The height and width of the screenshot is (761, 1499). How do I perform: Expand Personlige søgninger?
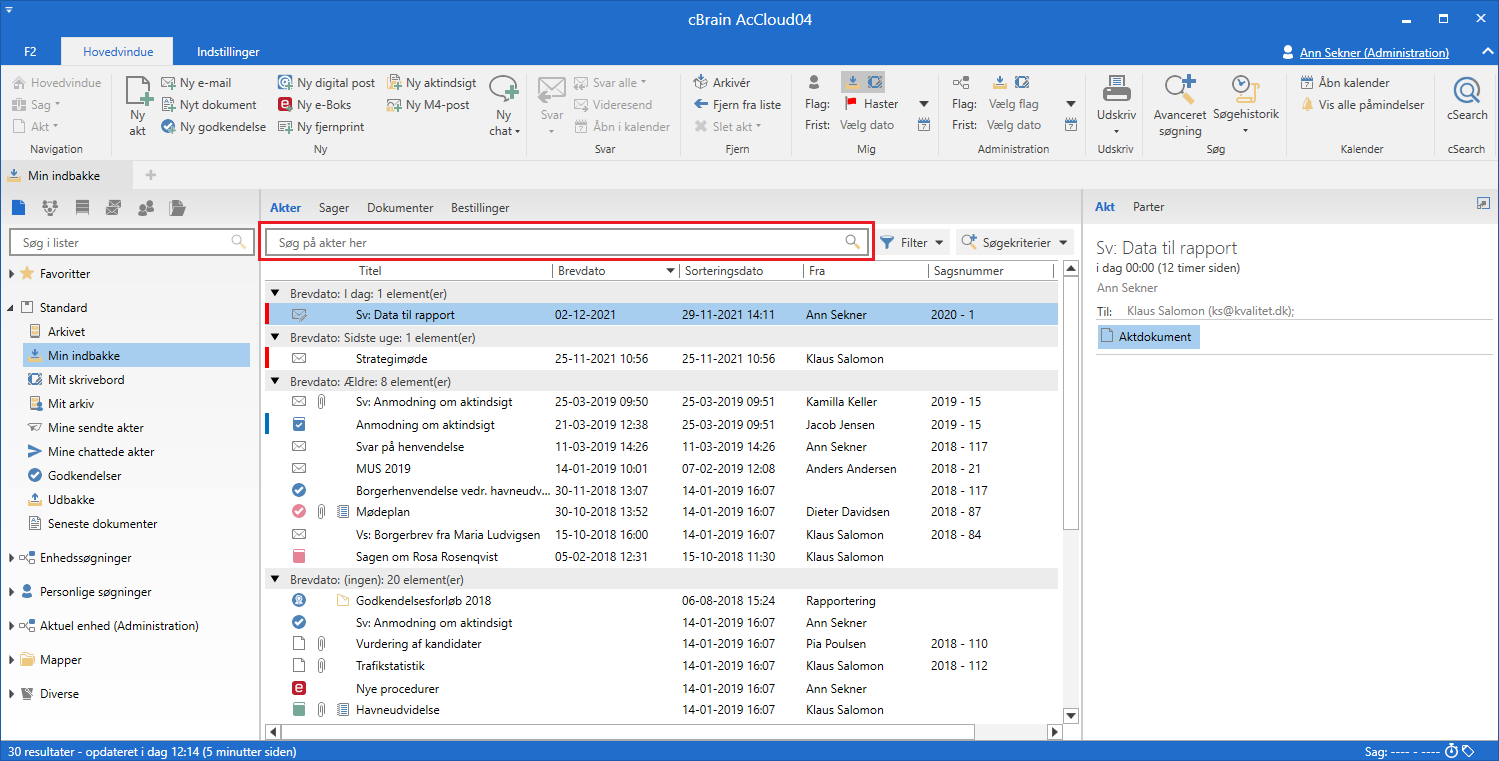pyautogui.click(x=11, y=592)
